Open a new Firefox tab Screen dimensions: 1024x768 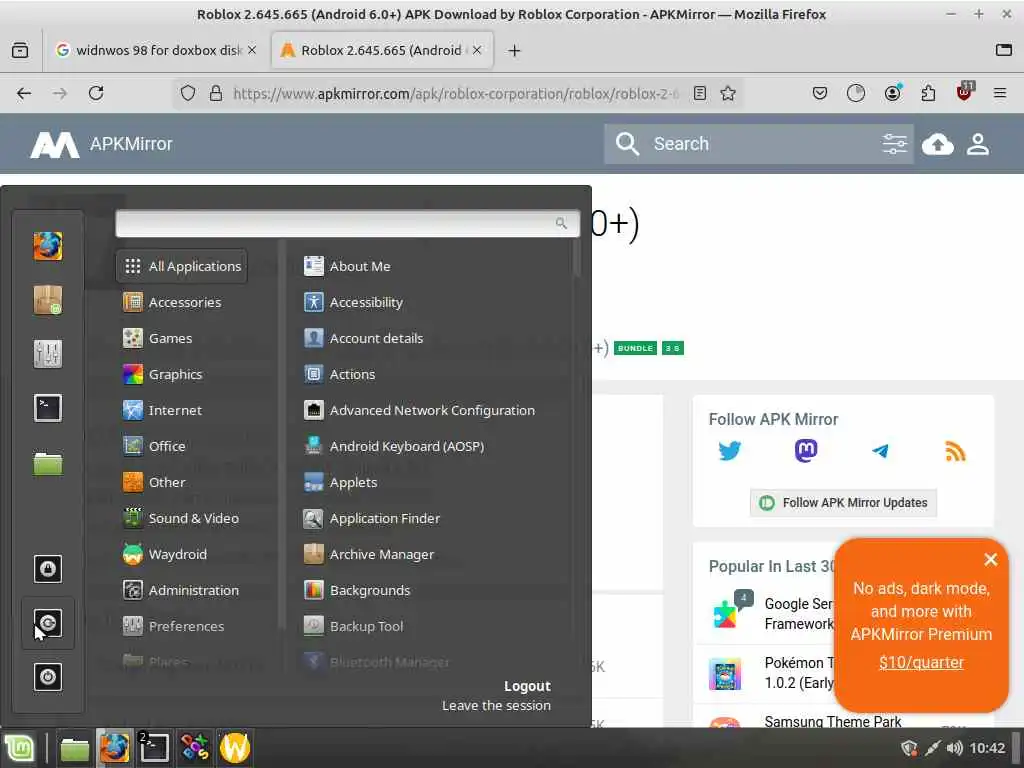click(x=515, y=50)
